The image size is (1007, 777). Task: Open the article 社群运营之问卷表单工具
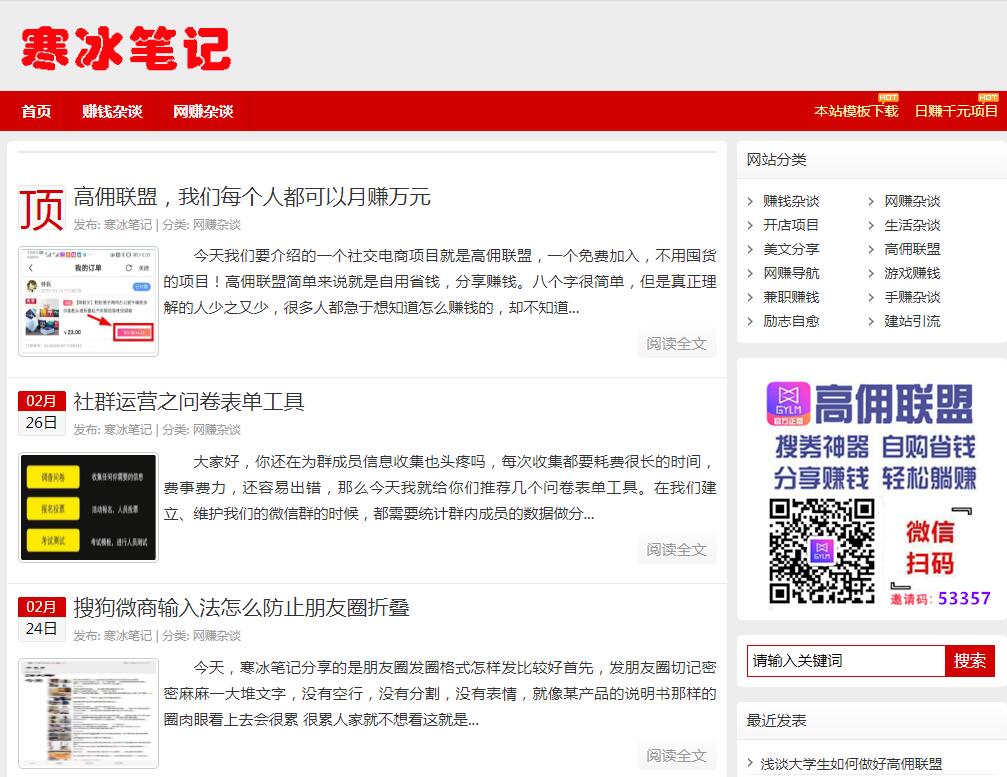coord(186,403)
